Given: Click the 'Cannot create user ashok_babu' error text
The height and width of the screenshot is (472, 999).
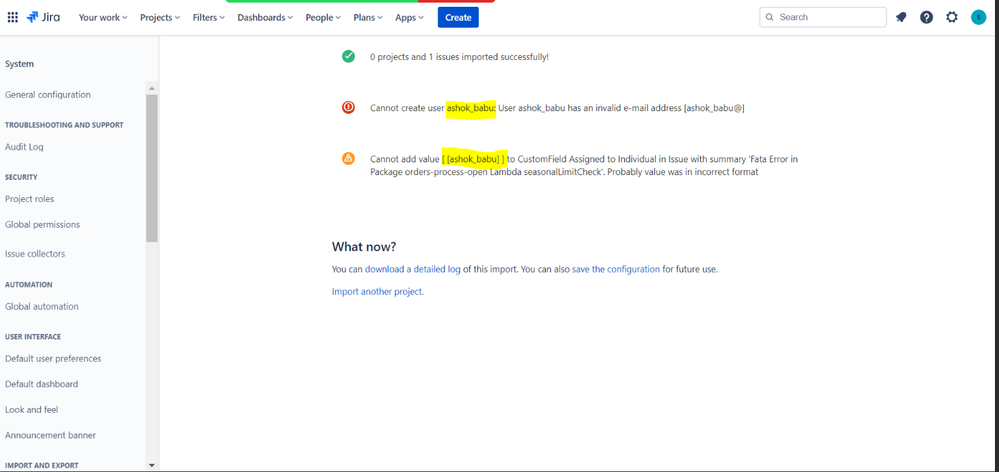Looking at the screenshot, I should [x=557, y=108].
